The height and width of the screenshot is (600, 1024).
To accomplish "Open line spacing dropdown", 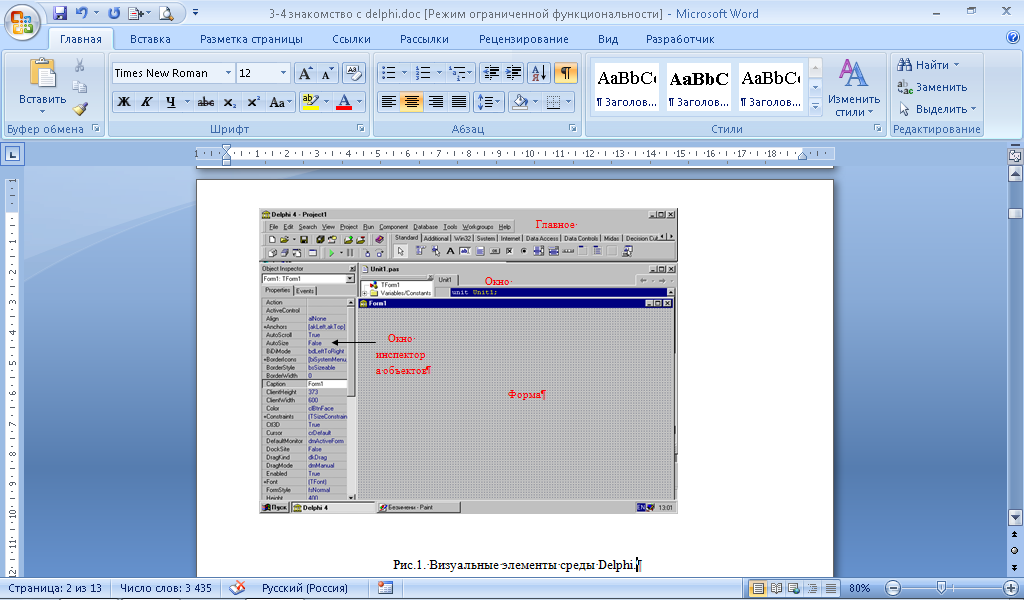I will (488, 102).
